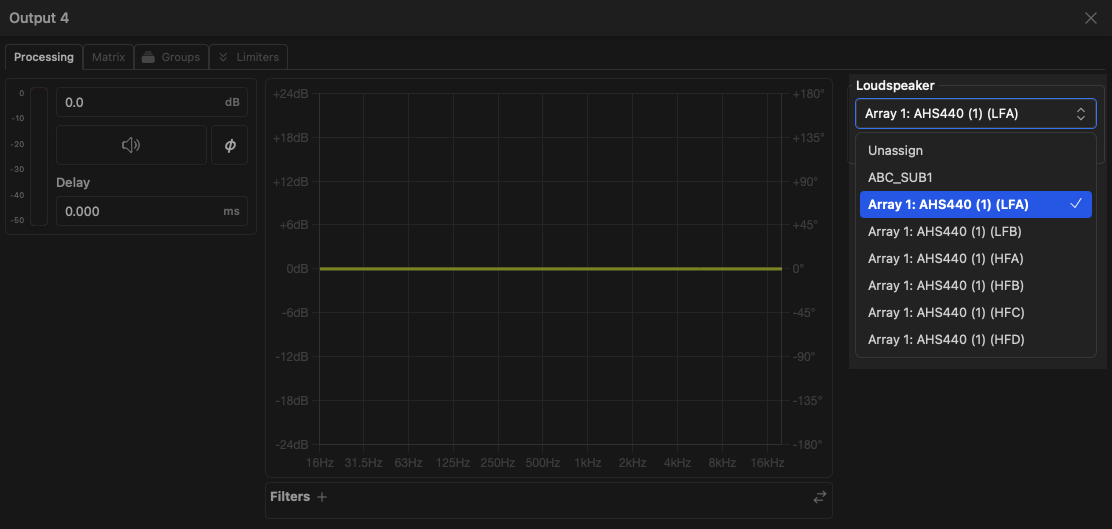Select ABC_SUB1 loudspeaker option
Viewport: 1112px width, 529px height.
pos(900,177)
